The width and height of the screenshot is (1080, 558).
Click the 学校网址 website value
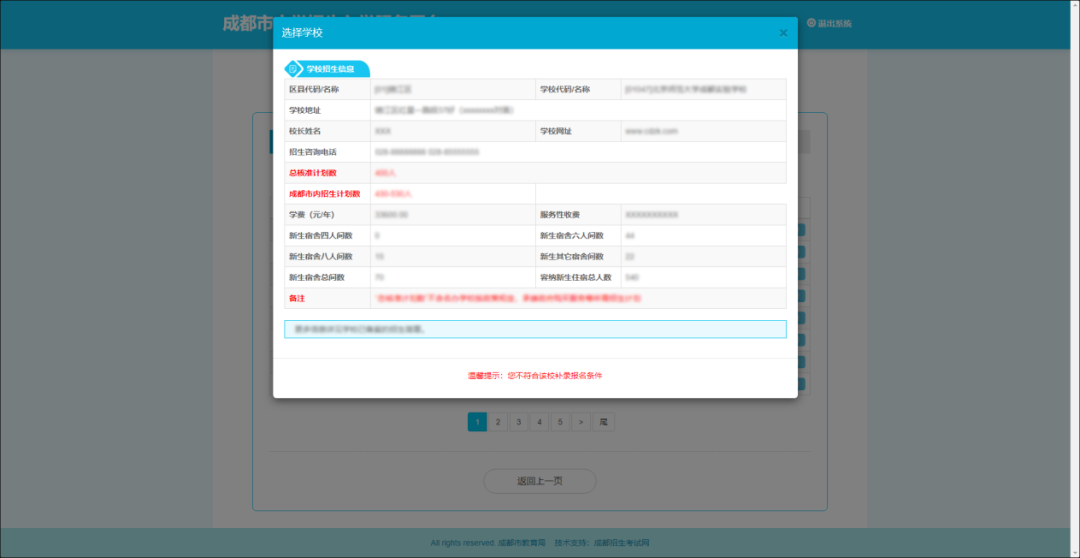652,131
